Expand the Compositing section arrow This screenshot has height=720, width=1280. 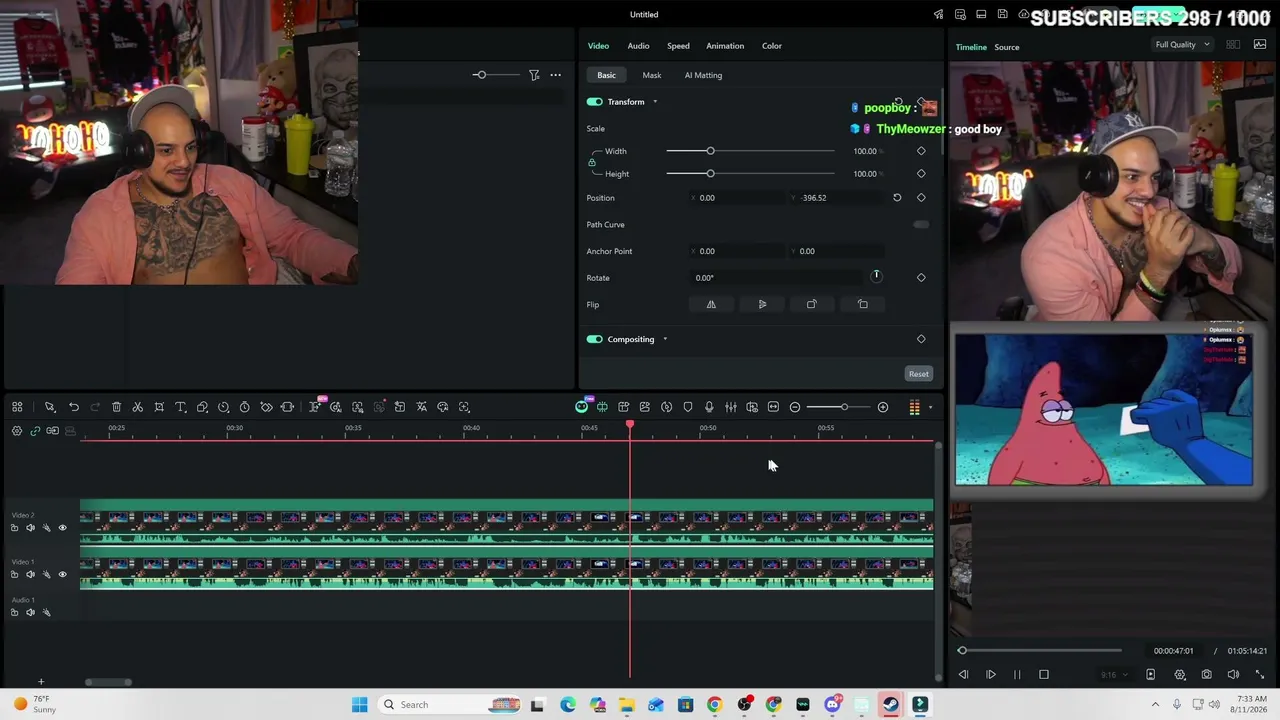(x=665, y=339)
